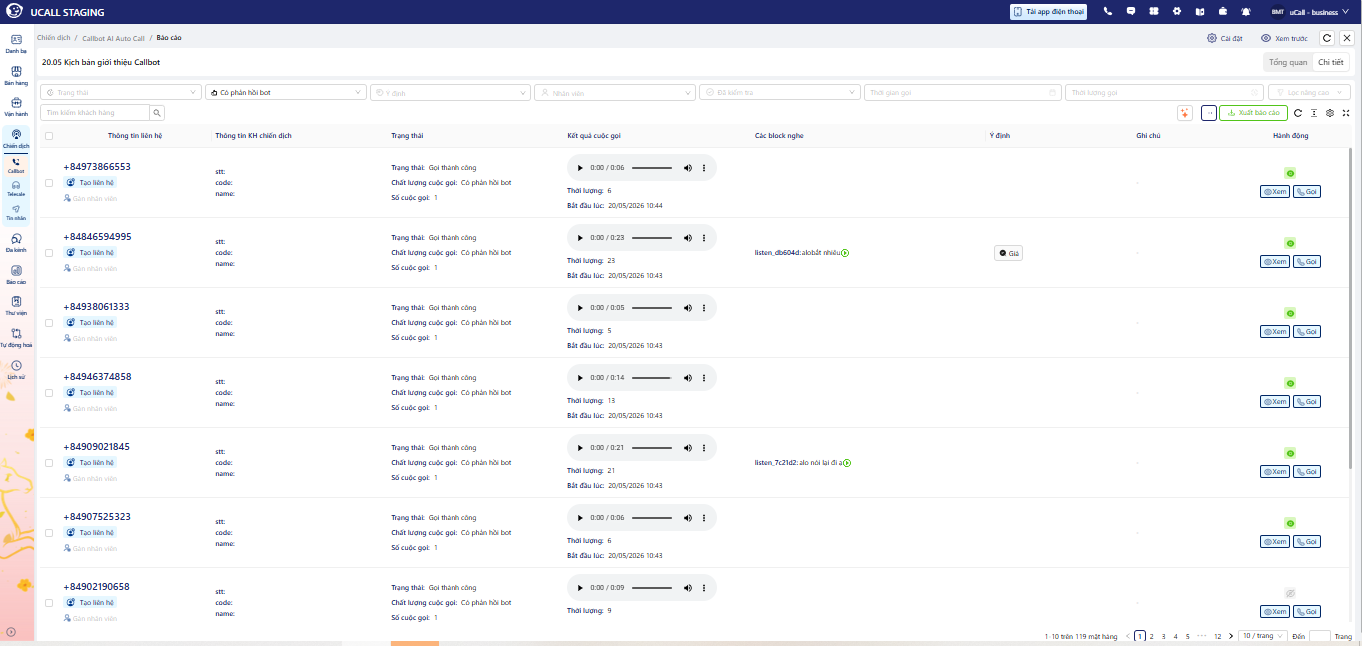Screen dimensions: 1362x646
Task: Click audio seek slider for +84973866553 call
Action: point(652,168)
